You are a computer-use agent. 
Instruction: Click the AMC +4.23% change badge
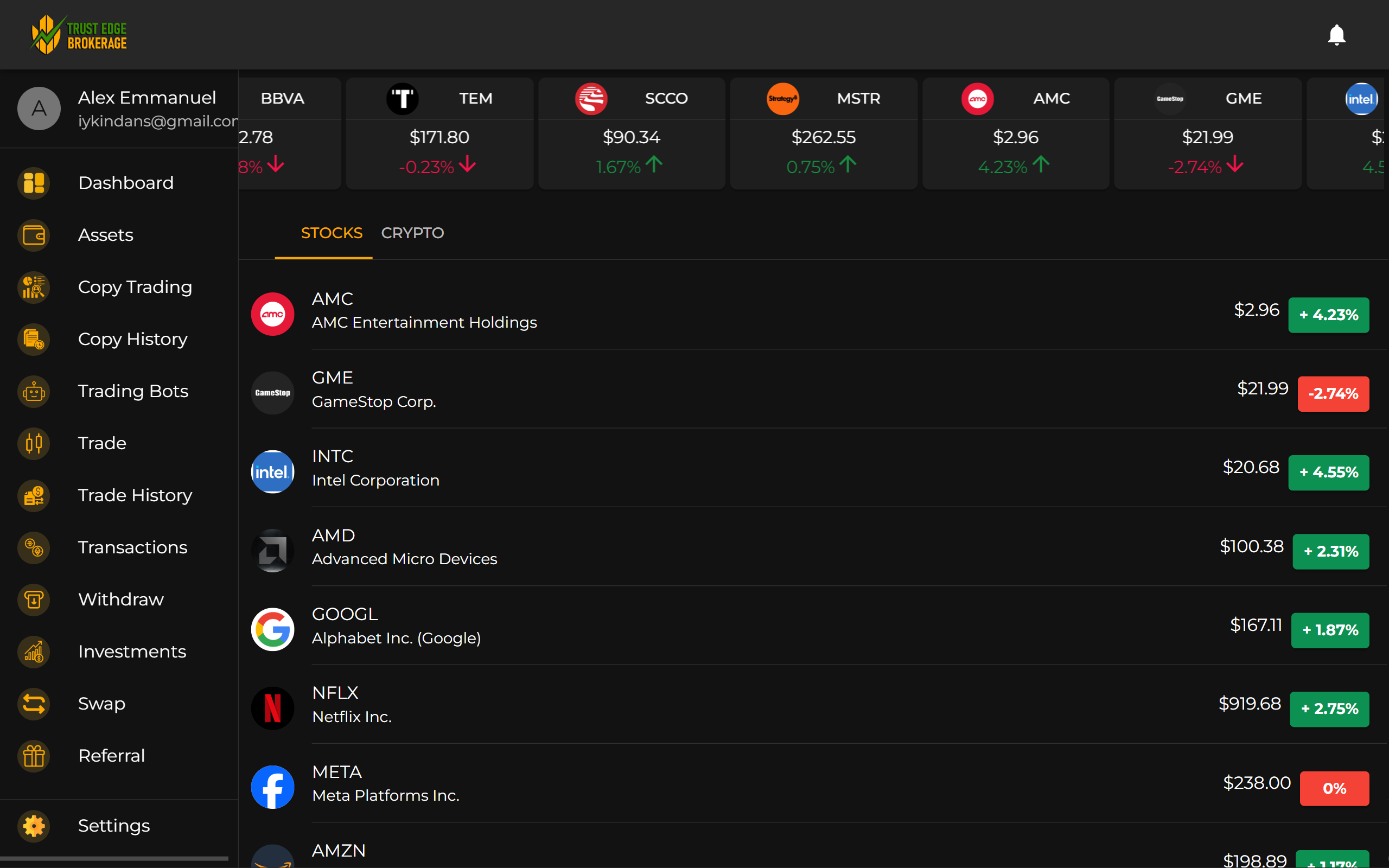coord(1329,315)
